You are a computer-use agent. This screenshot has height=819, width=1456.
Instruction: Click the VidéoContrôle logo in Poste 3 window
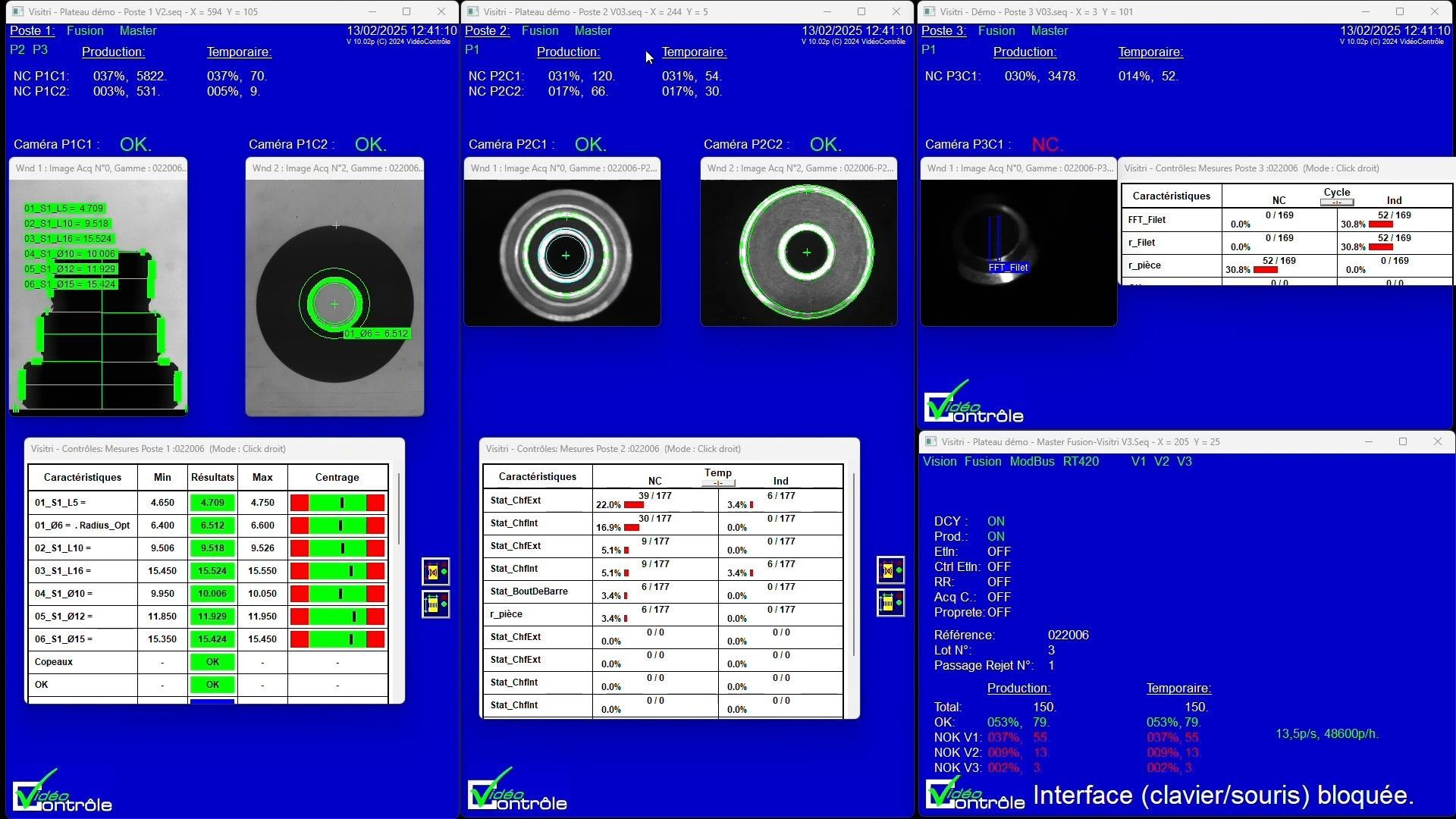[x=974, y=403]
